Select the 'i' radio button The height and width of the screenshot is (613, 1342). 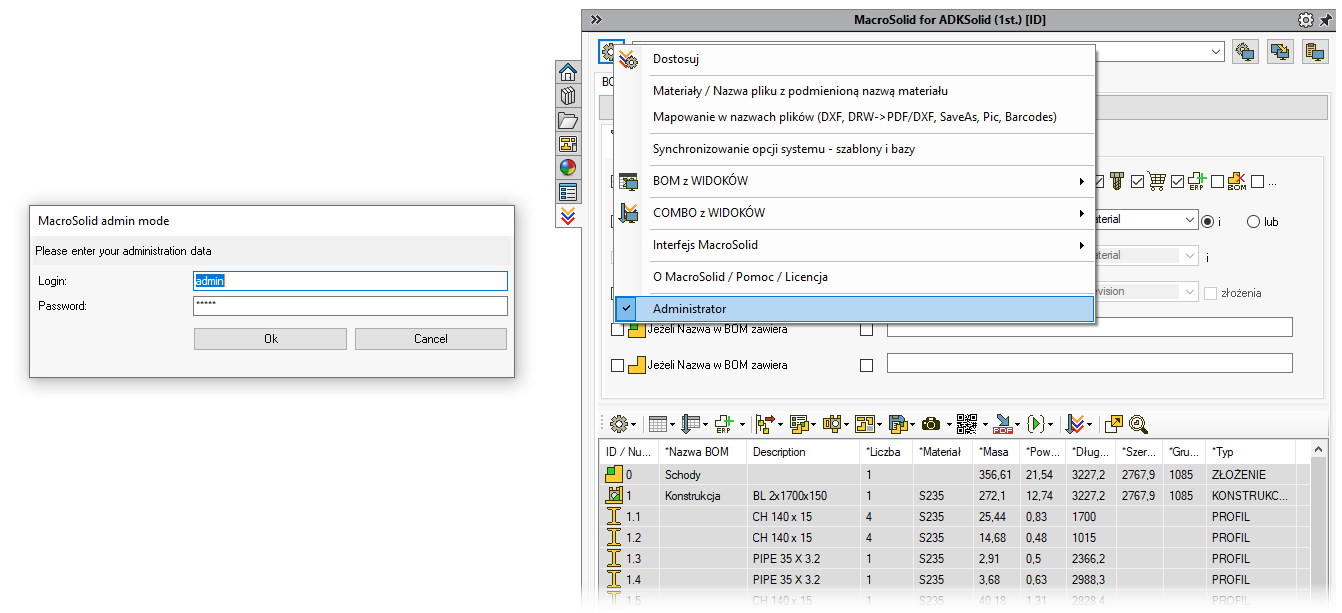[x=1207, y=221]
